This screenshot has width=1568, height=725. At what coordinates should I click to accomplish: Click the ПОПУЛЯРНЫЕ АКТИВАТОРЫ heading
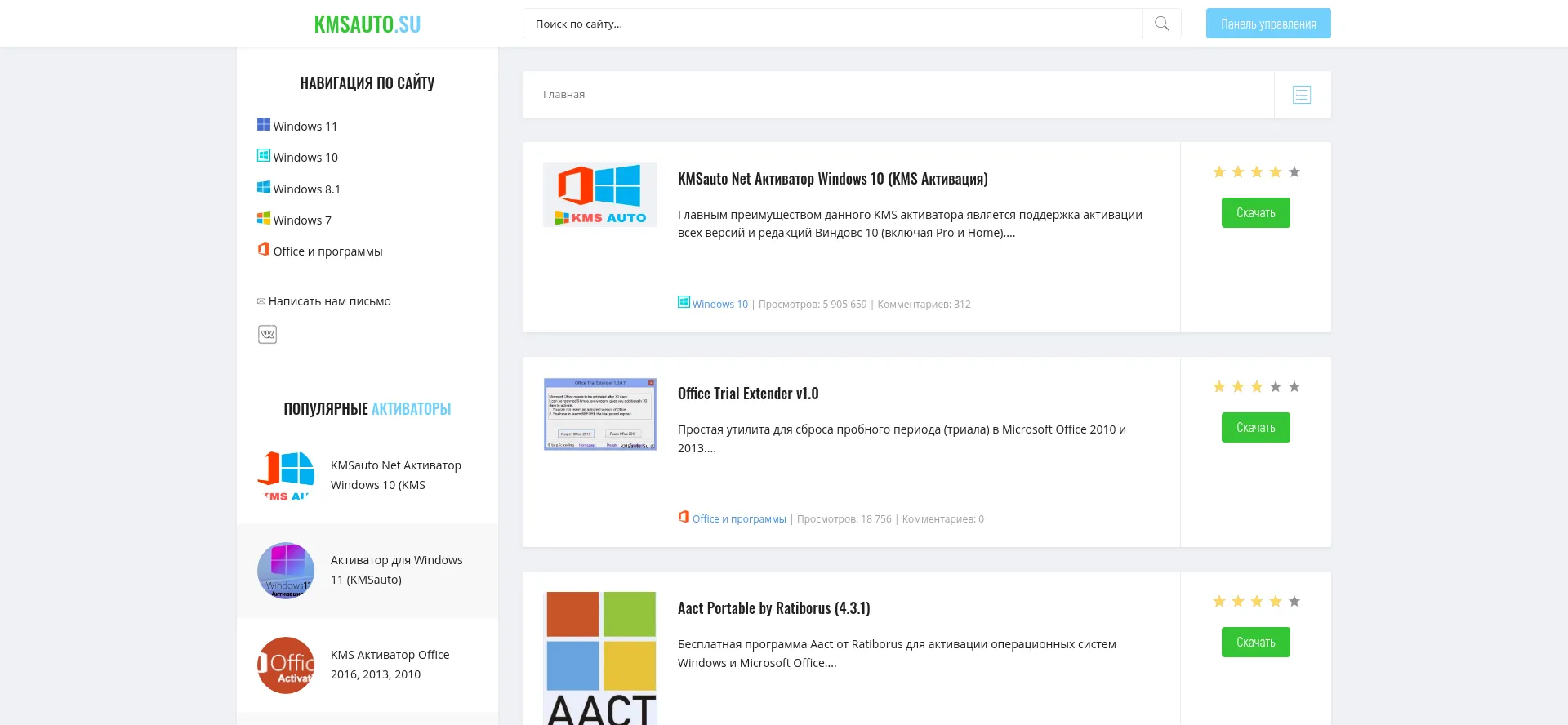[367, 409]
